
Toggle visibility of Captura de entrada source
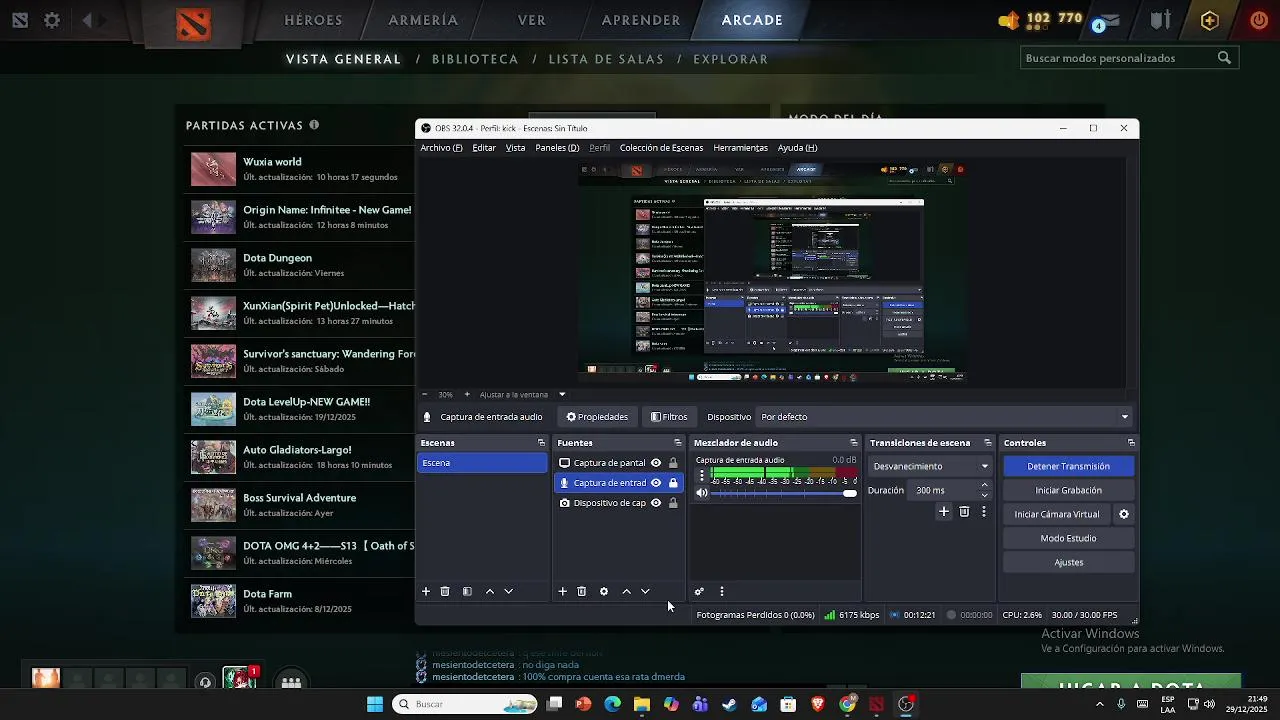click(x=656, y=483)
